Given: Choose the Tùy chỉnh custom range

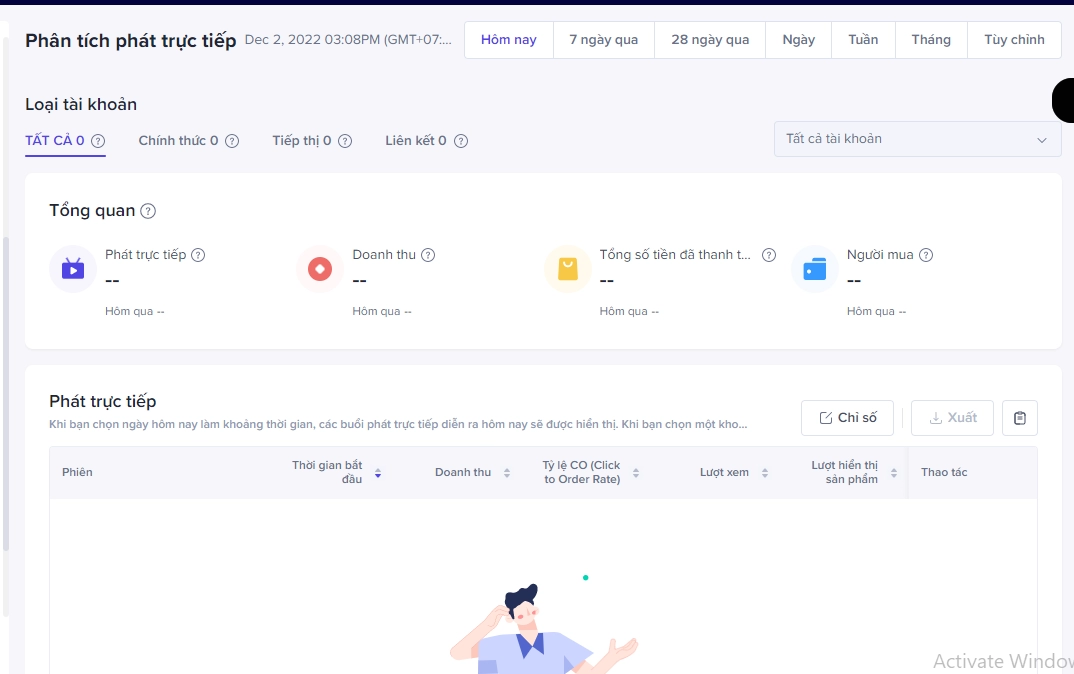Looking at the screenshot, I should pyautogui.click(x=1014, y=40).
